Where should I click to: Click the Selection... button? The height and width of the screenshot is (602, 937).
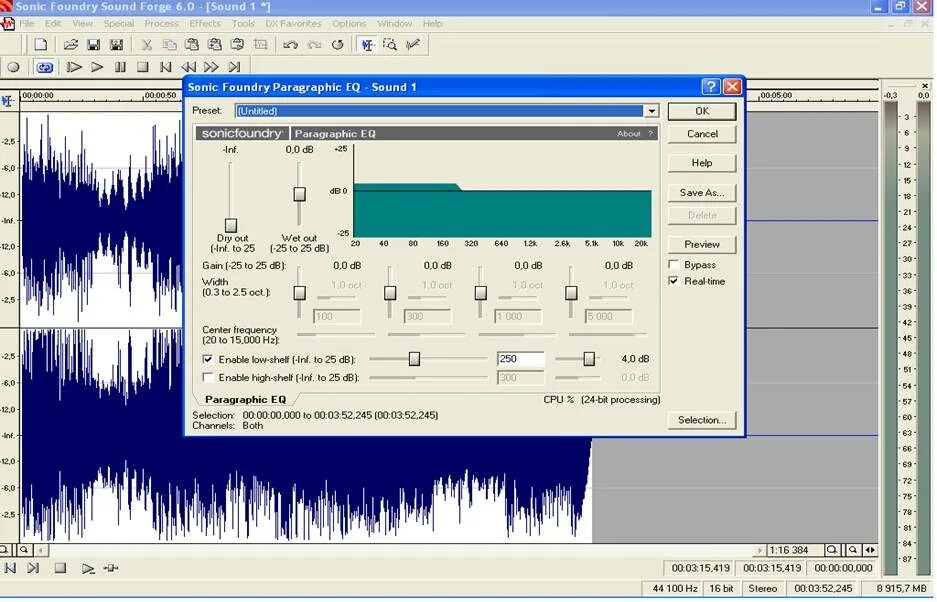coord(702,420)
